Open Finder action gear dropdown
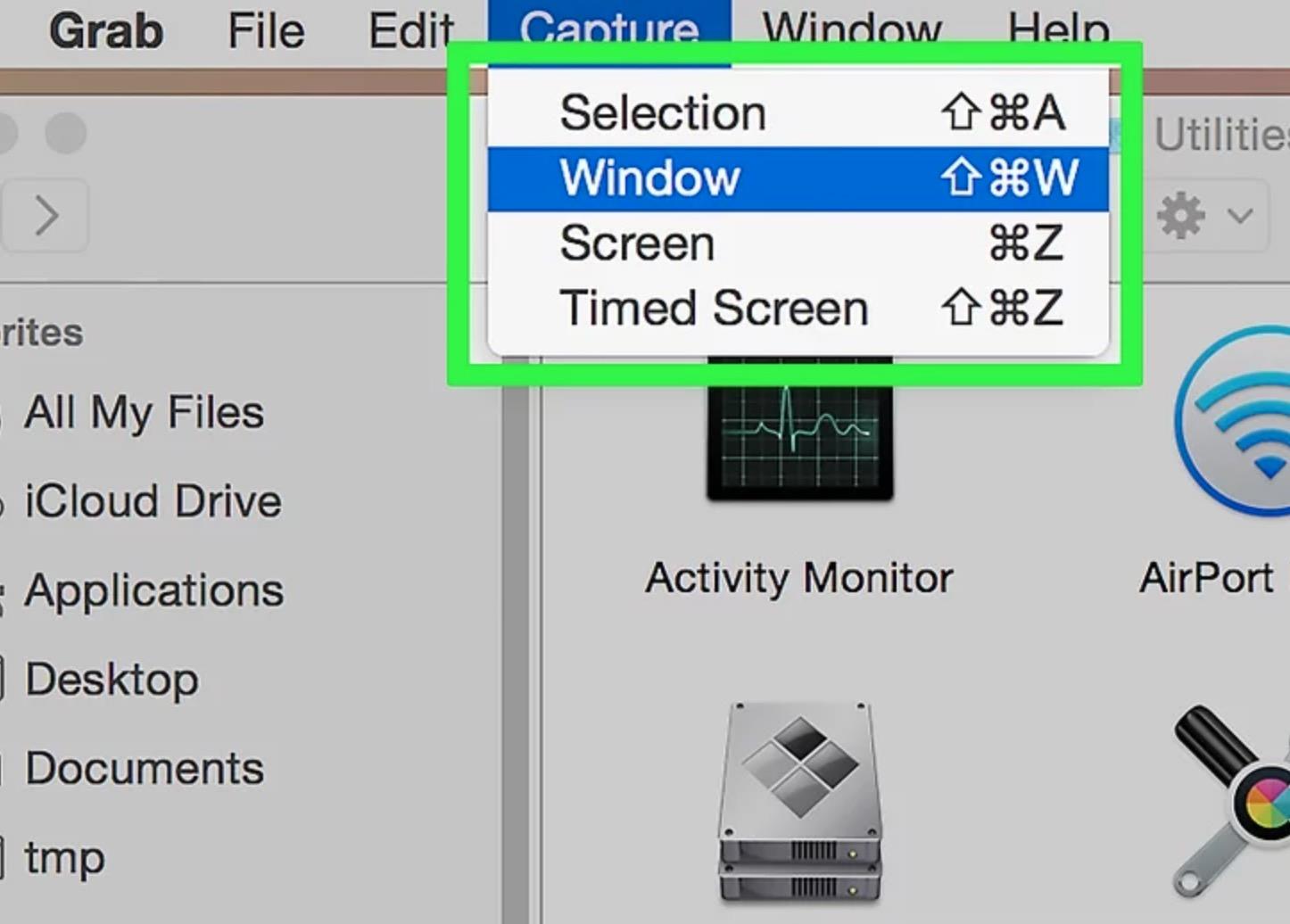 click(1205, 216)
